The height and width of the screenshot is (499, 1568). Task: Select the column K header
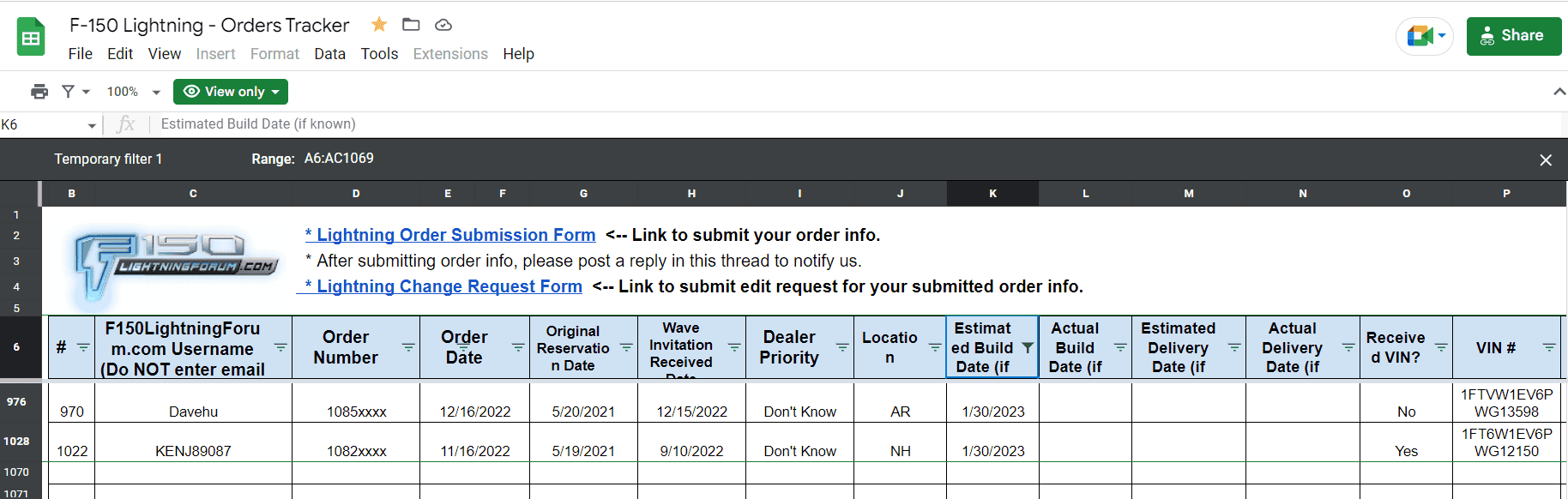(x=992, y=194)
